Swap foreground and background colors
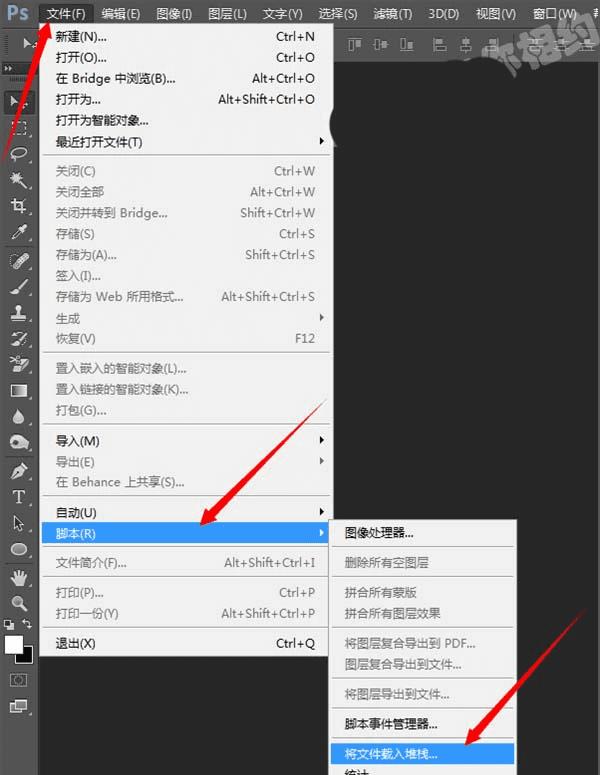The image size is (600, 775). pos(27,624)
